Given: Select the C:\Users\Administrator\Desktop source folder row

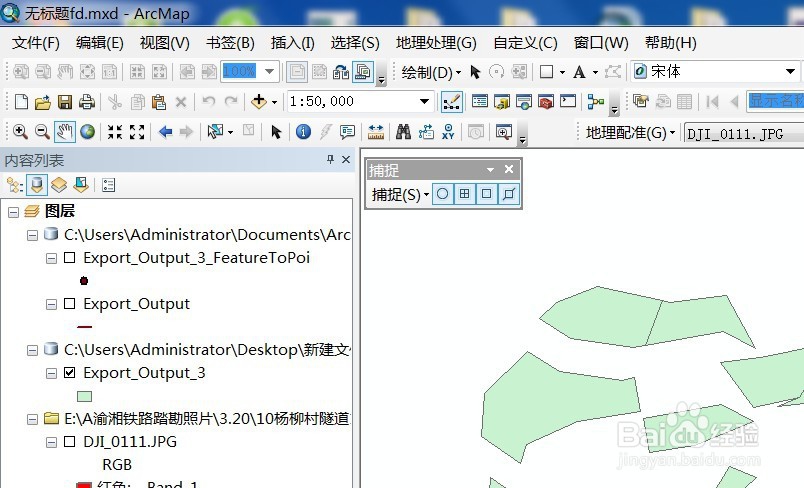Looking at the screenshot, I should tap(207, 350).
